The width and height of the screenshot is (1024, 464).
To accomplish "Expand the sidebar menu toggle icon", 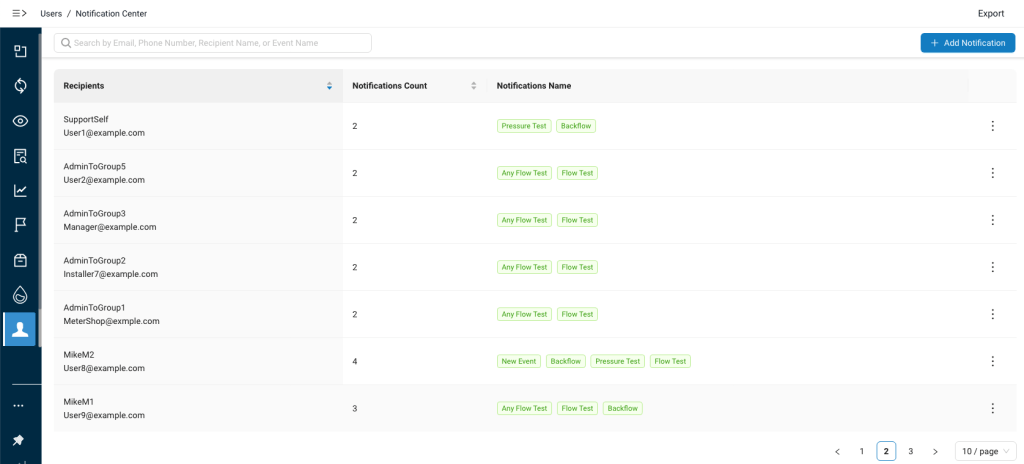I will (19, 13).
